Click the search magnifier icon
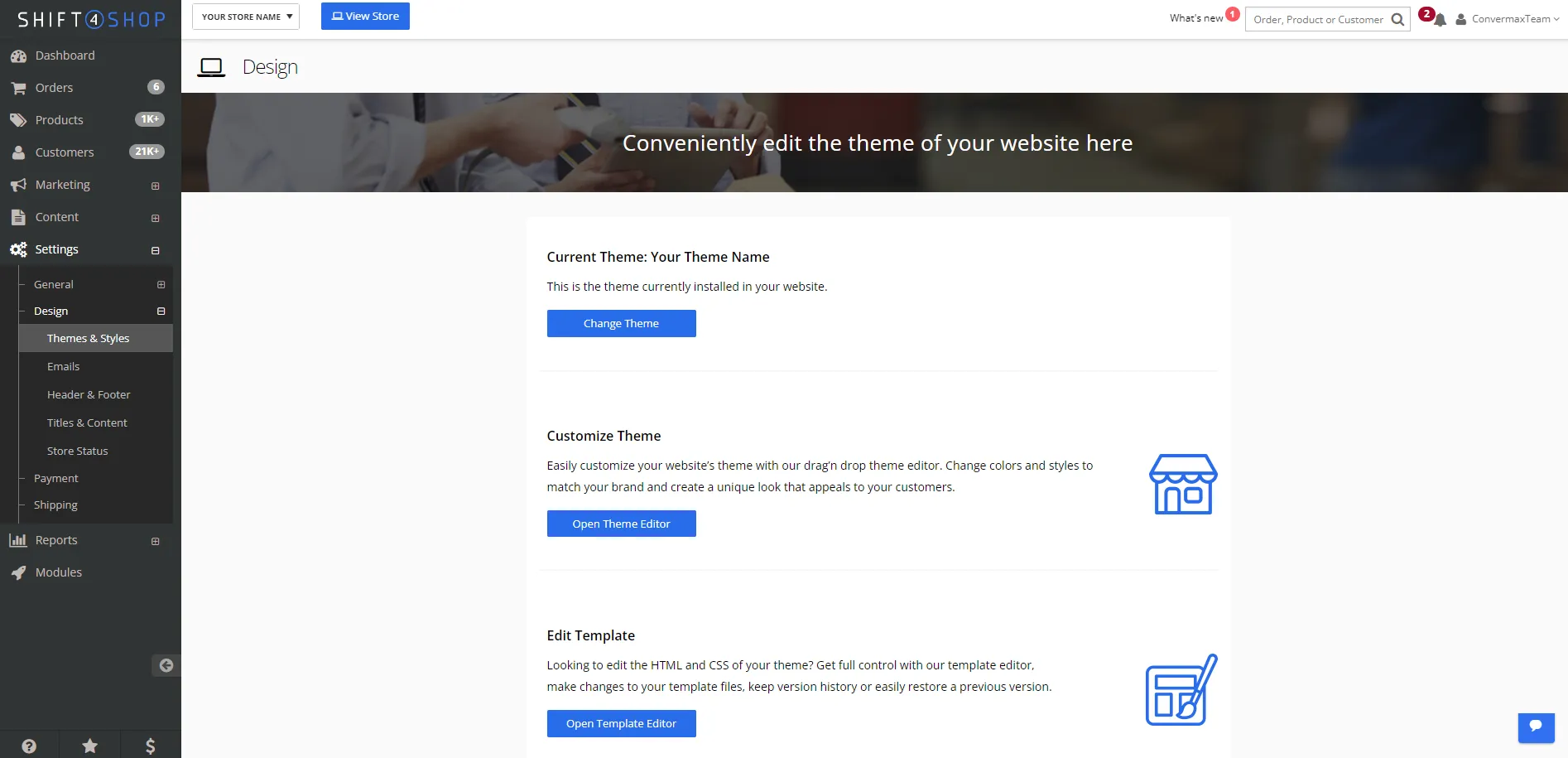The height and width of the screenshot is (758, 1568). tap(1397, 19)
